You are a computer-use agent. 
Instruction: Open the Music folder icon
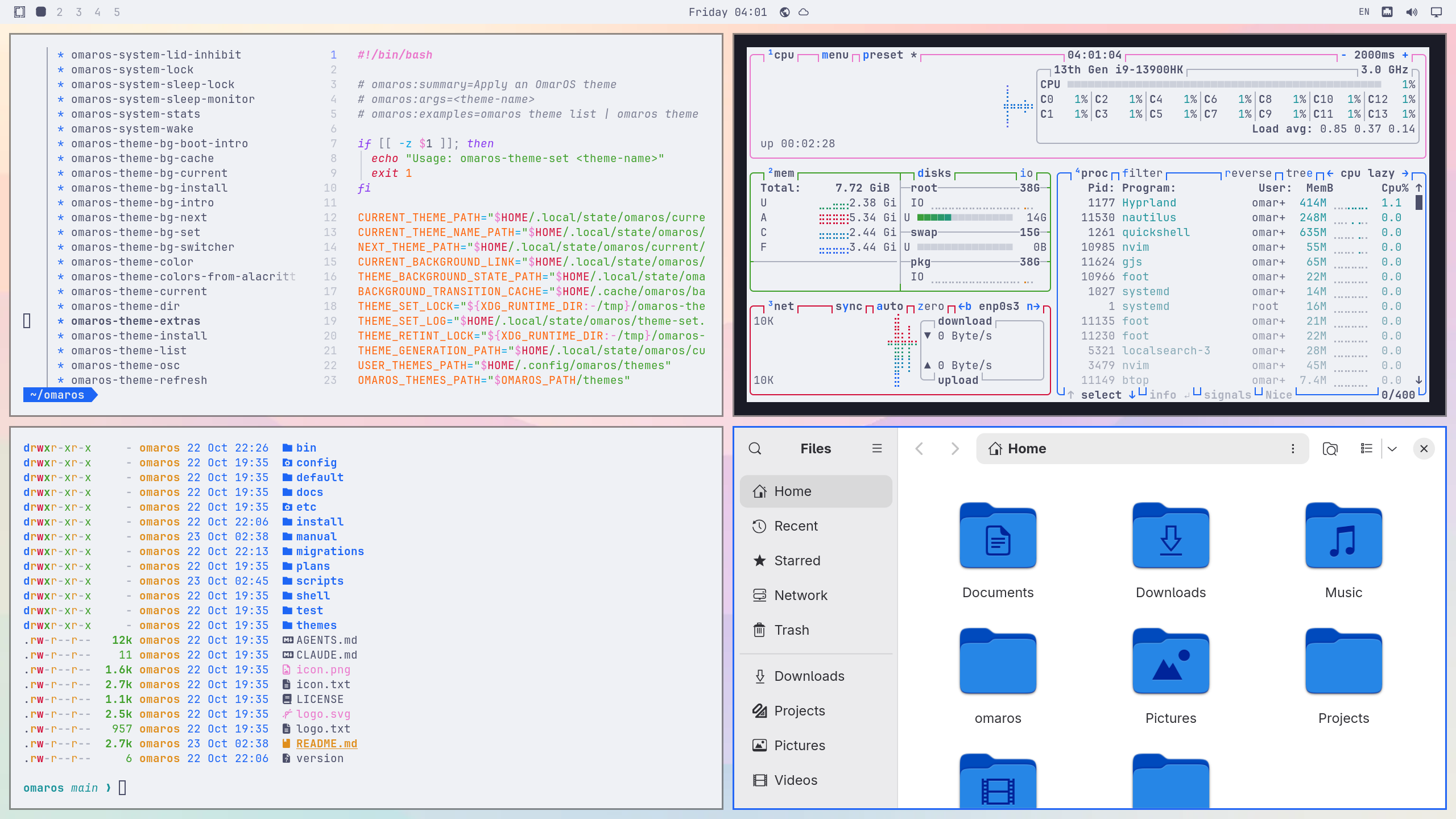click(1343, 535)
